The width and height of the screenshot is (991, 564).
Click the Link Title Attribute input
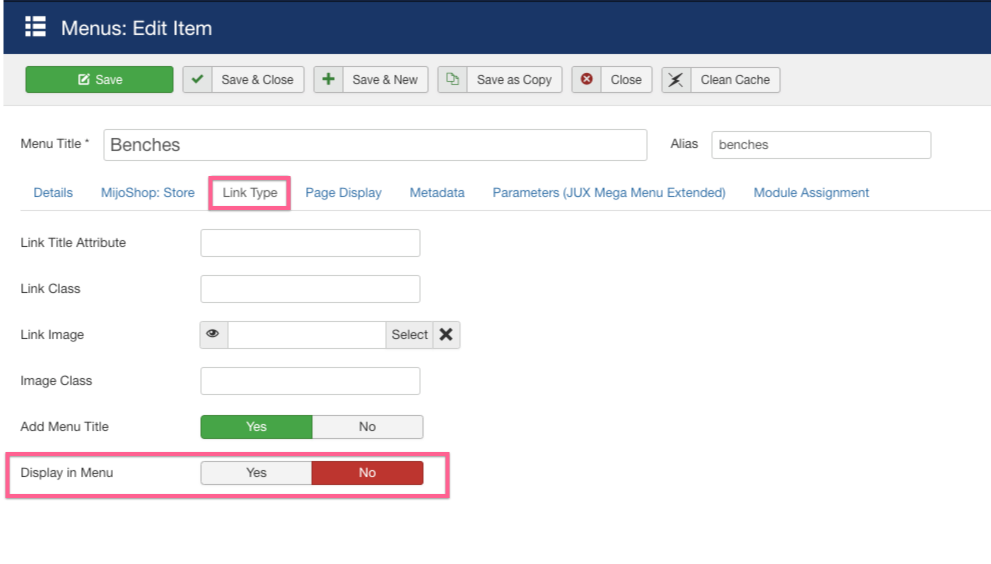[310, 243]
